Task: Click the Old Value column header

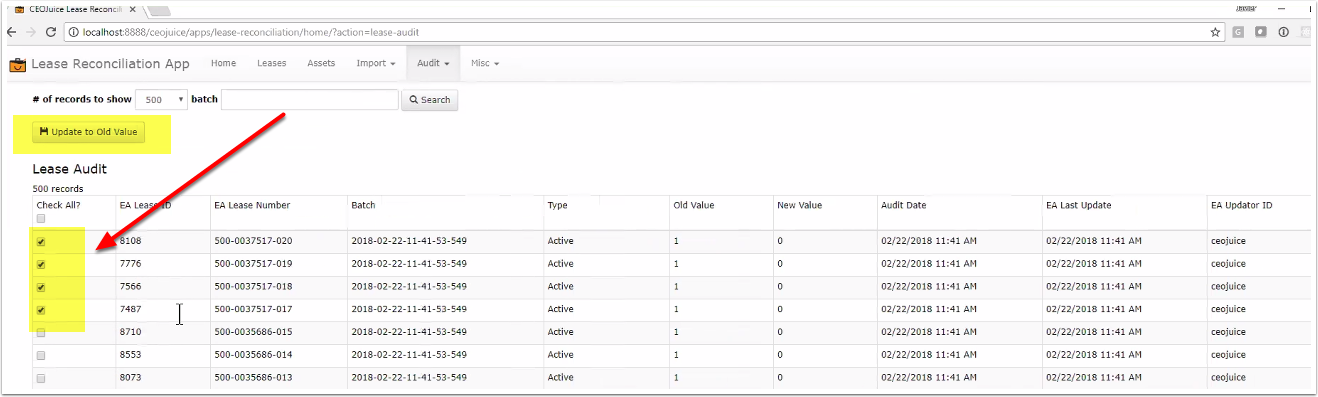Action: (x=694, y=205)
